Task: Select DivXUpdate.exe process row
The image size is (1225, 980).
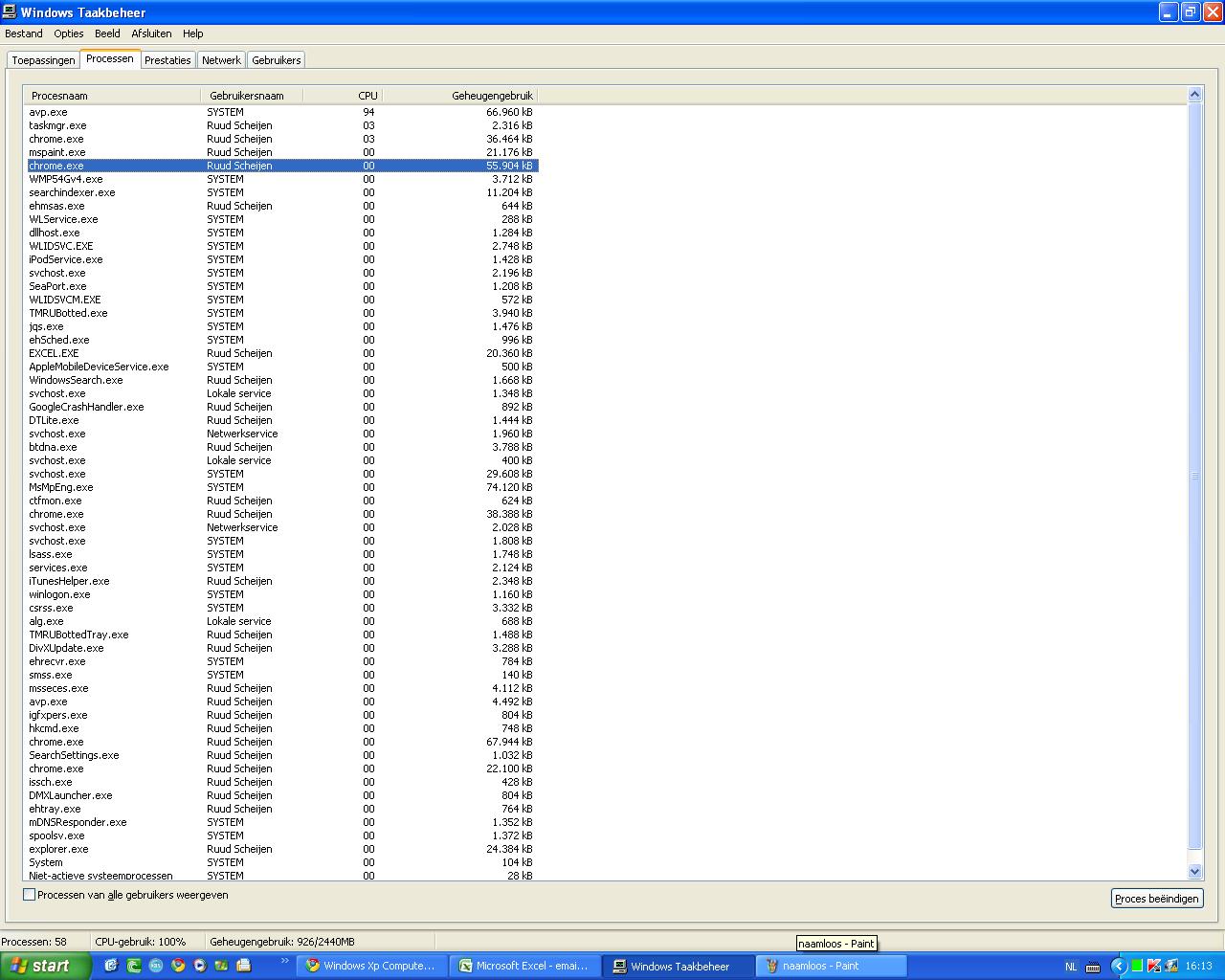Action: coord(282,648)
